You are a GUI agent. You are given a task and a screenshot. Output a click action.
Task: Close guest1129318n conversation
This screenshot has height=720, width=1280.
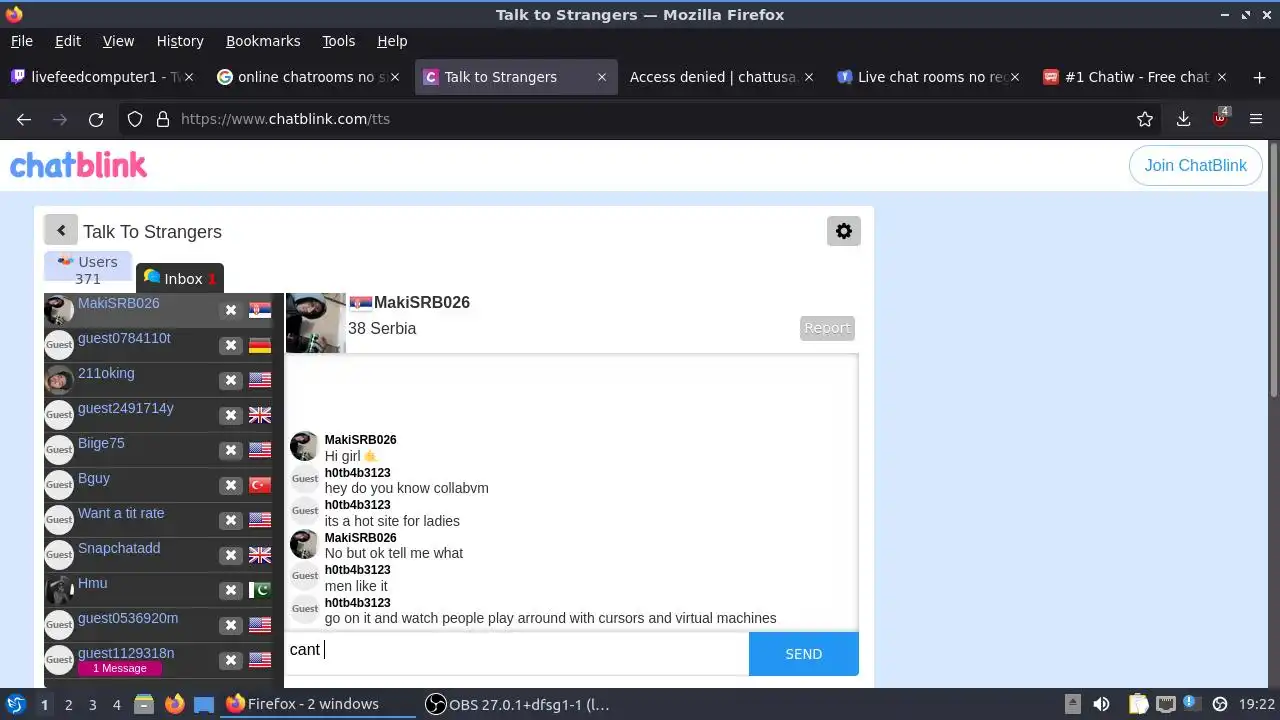pyautogui.click(x=231, y=660)
